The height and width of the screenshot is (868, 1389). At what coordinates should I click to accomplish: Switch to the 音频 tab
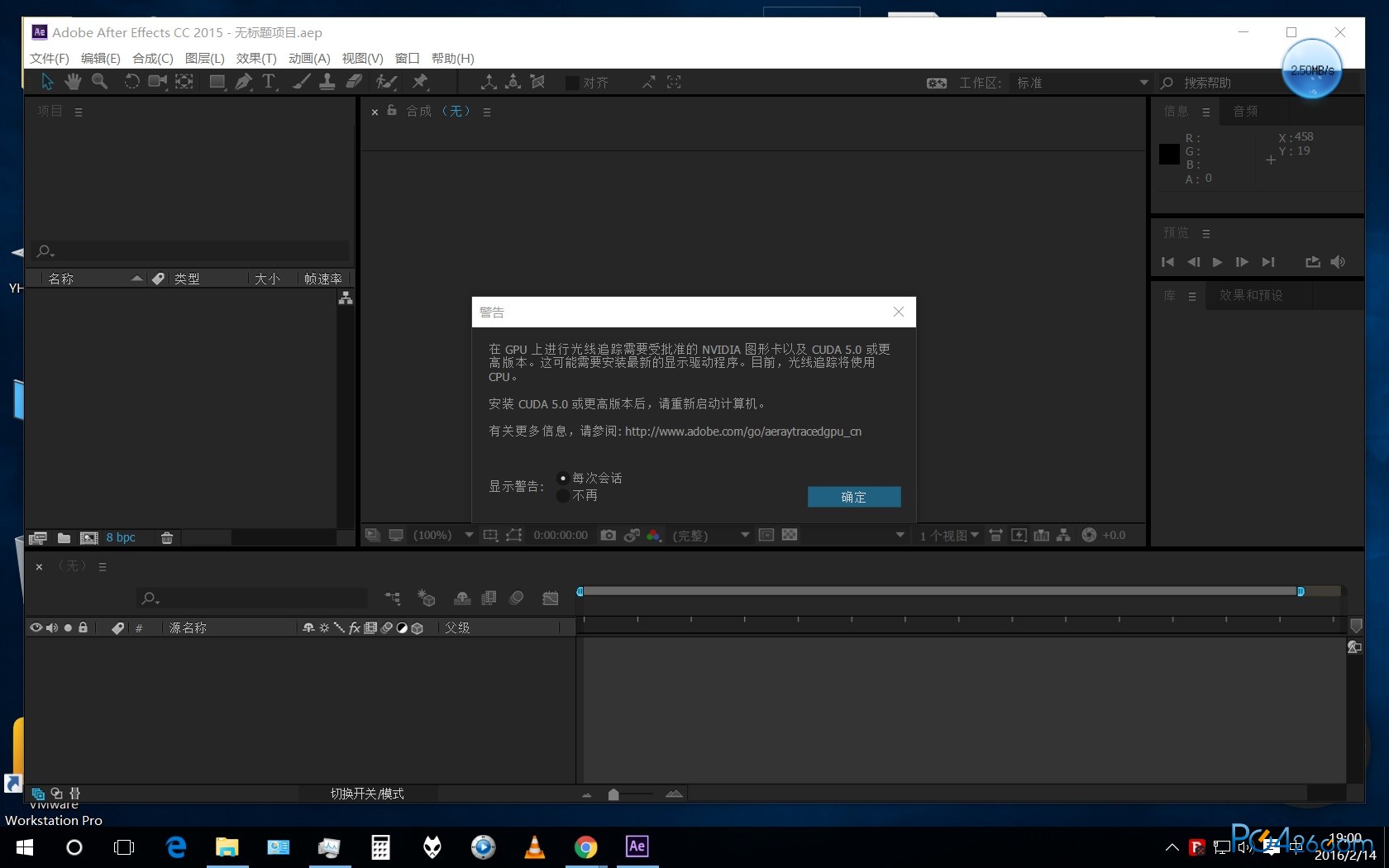coord(1245,111)
